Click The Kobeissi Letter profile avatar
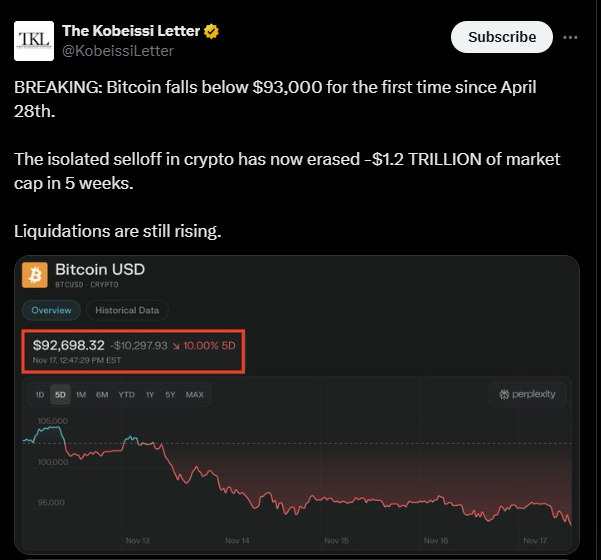 pos(34,40)
